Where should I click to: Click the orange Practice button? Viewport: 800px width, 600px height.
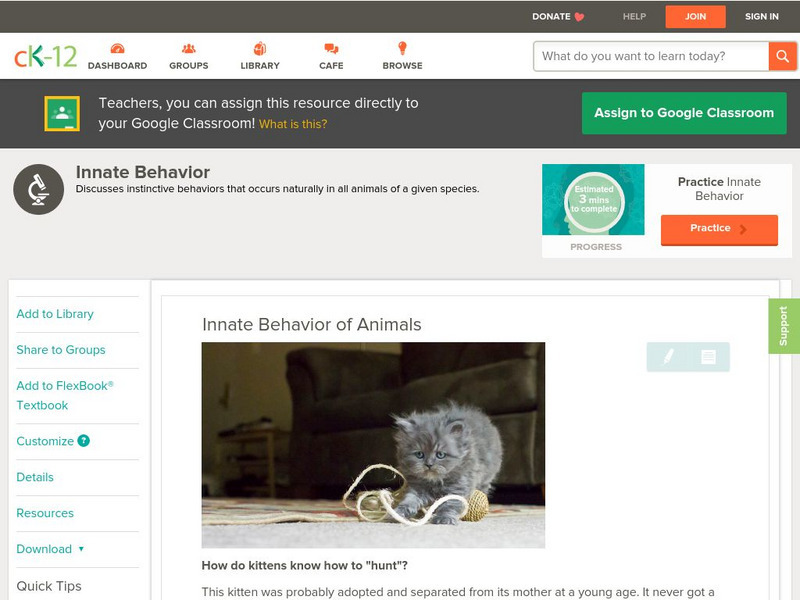(x=719, y=230)
